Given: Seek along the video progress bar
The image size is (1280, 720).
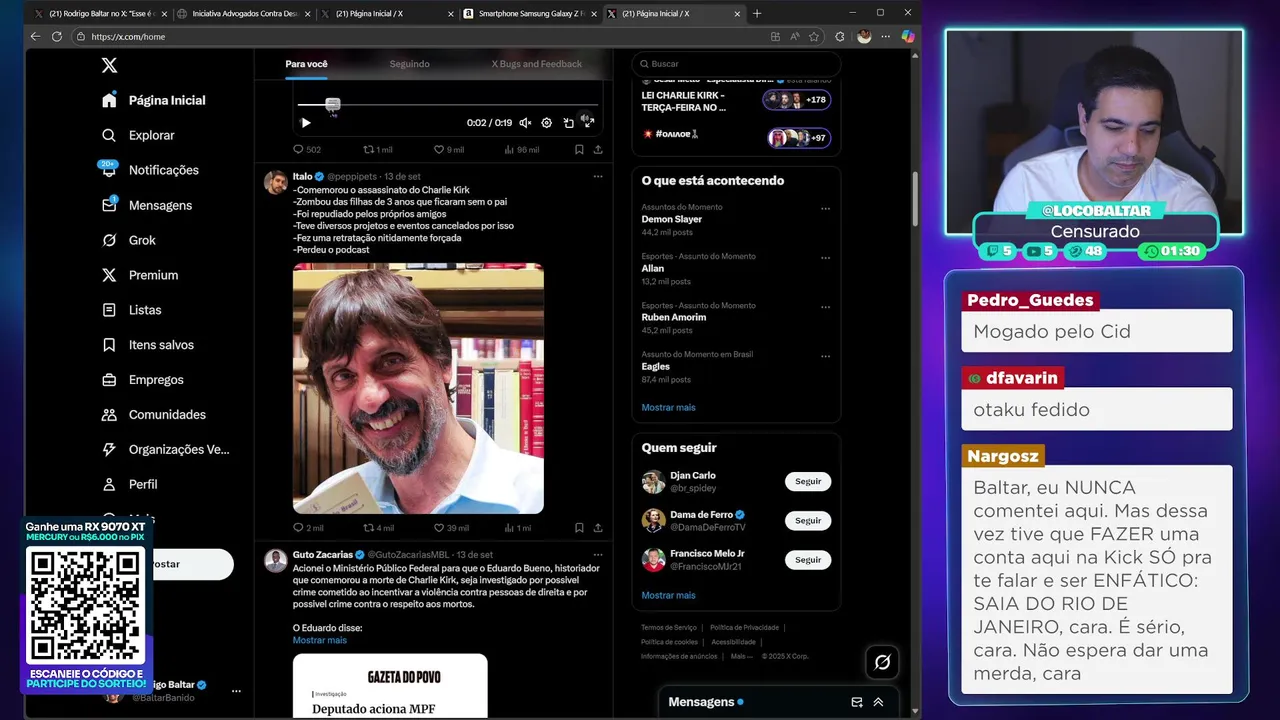Looking at the screenshot, I should coord(448,104).
